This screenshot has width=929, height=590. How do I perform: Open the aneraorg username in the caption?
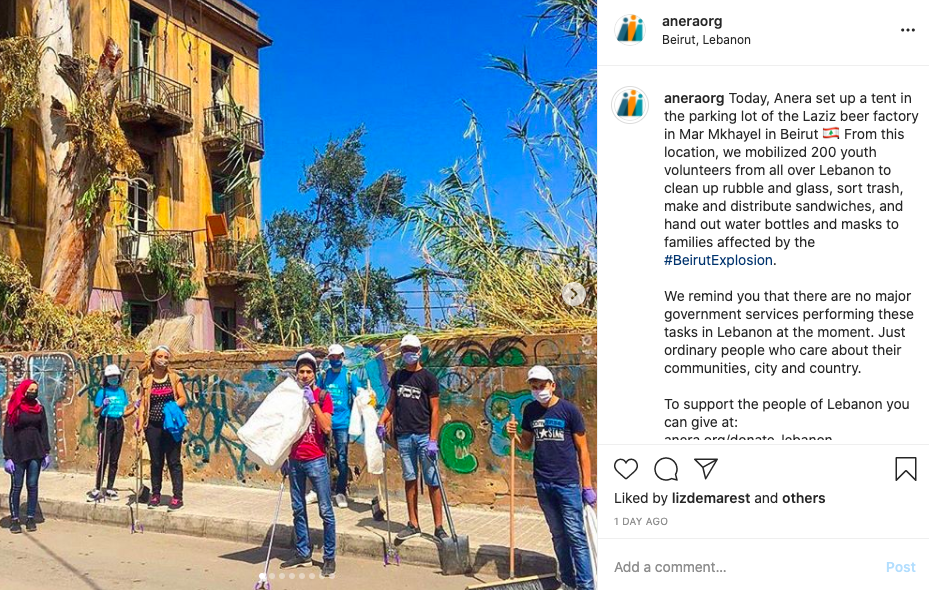click(x=694, y=98)
